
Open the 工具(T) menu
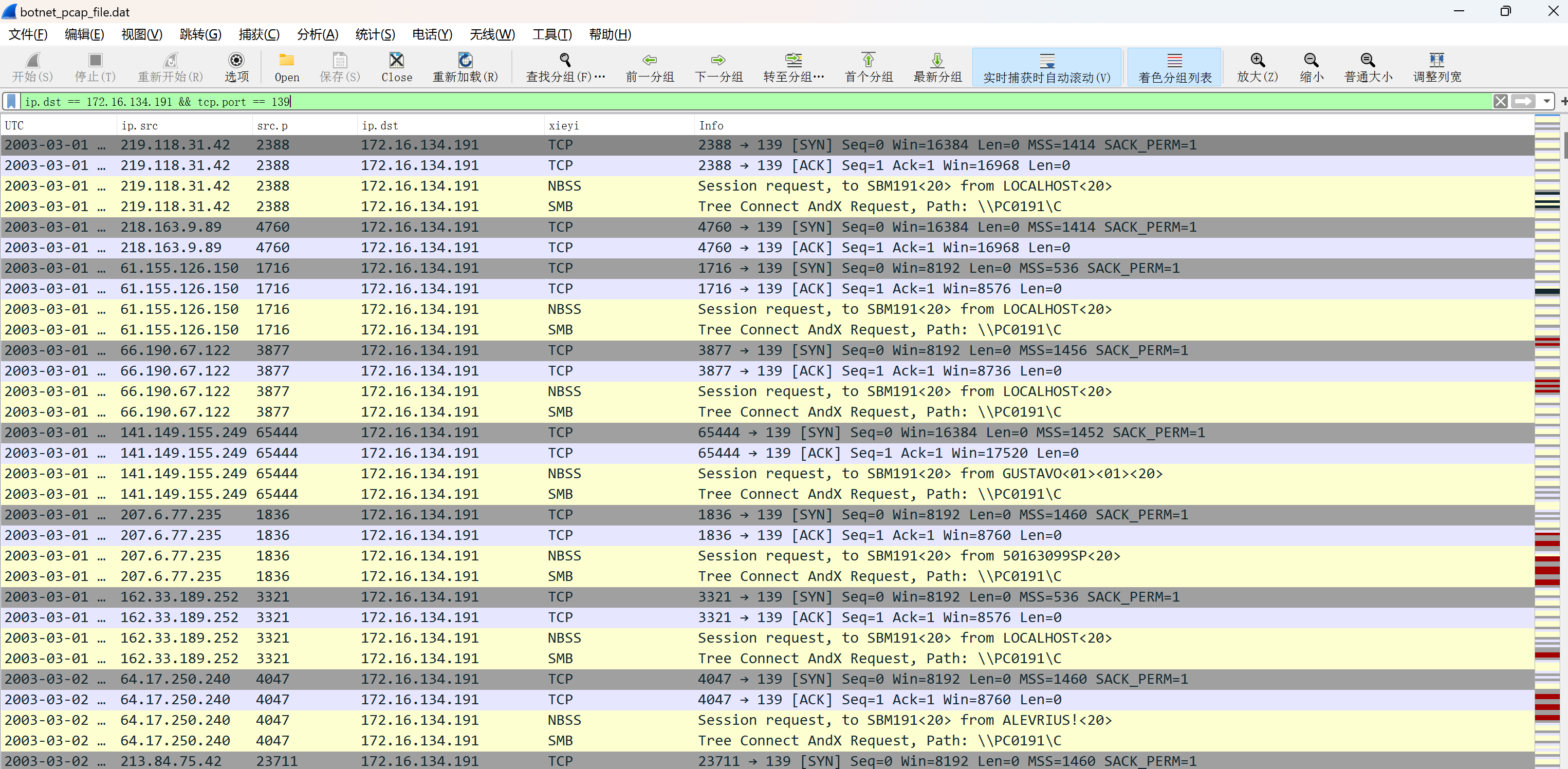pyautogui.click(x=552, y=34)
